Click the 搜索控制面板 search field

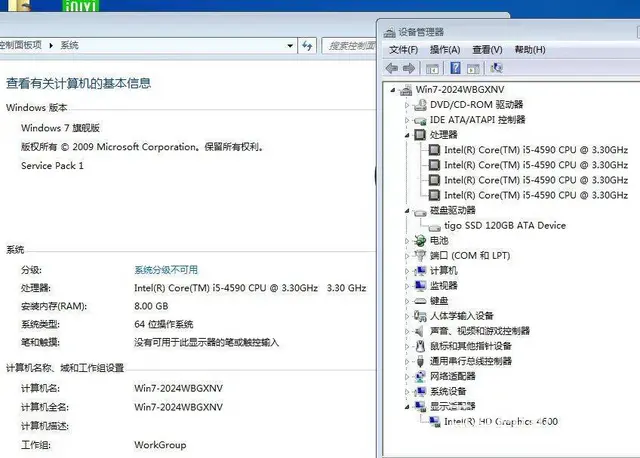tap(349, 46)
